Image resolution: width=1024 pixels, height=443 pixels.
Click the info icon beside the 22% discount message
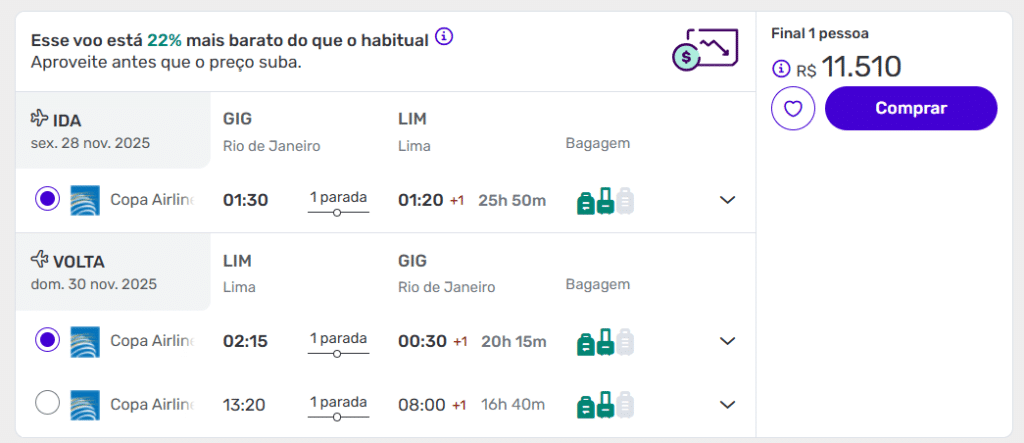(x=445, y=38)
